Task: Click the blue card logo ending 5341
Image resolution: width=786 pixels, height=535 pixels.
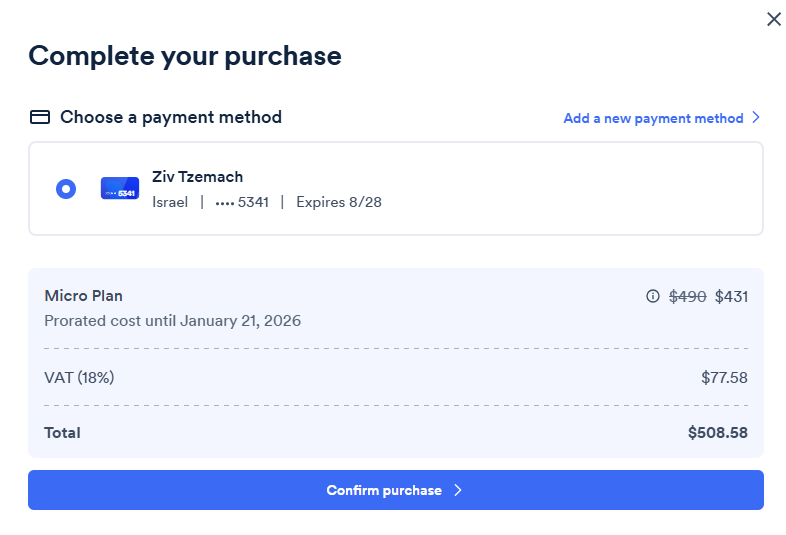Action: tap(120, 188)
